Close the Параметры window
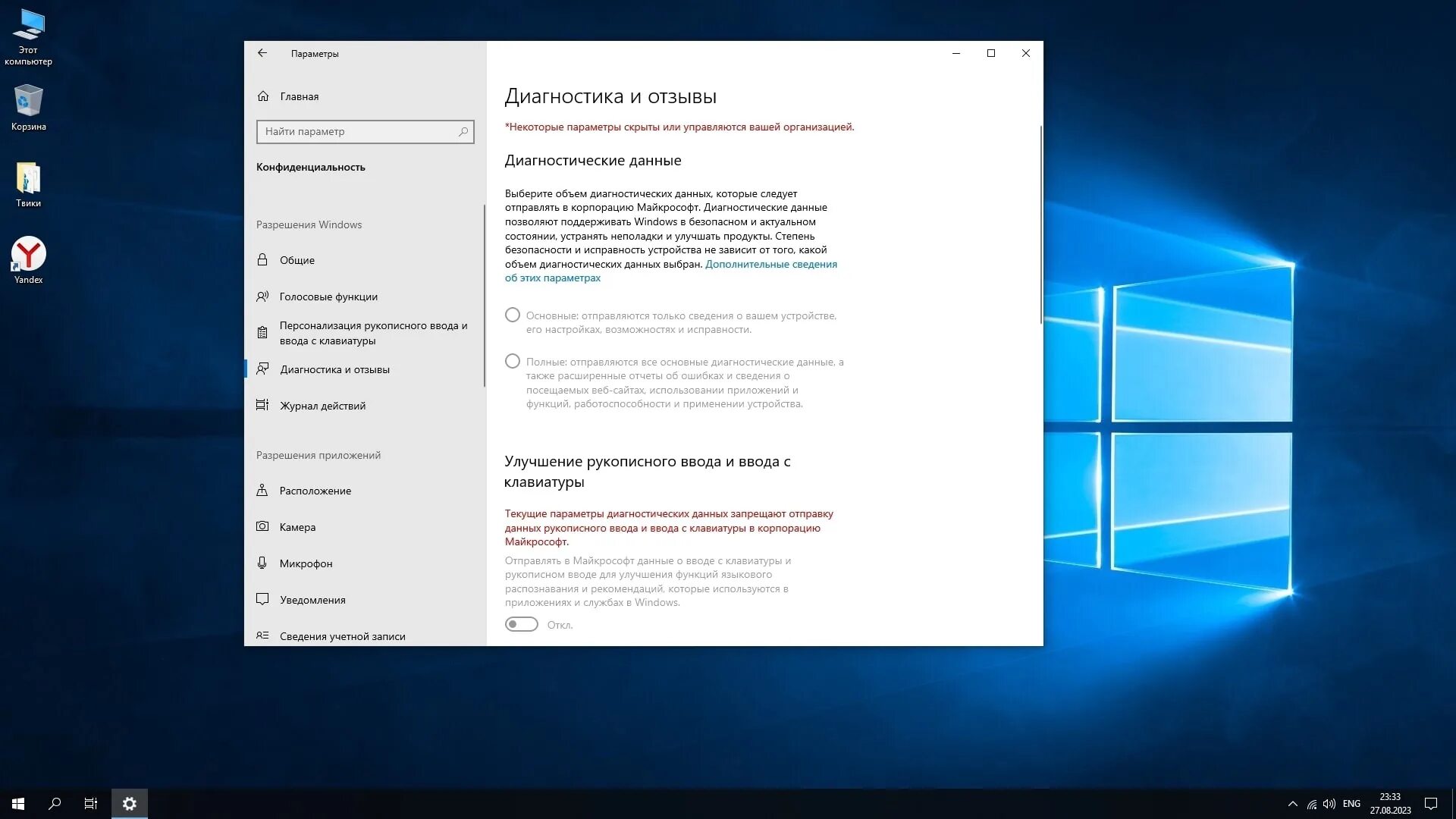Viewport: 1456px width, 819px height. point(1026,53)
